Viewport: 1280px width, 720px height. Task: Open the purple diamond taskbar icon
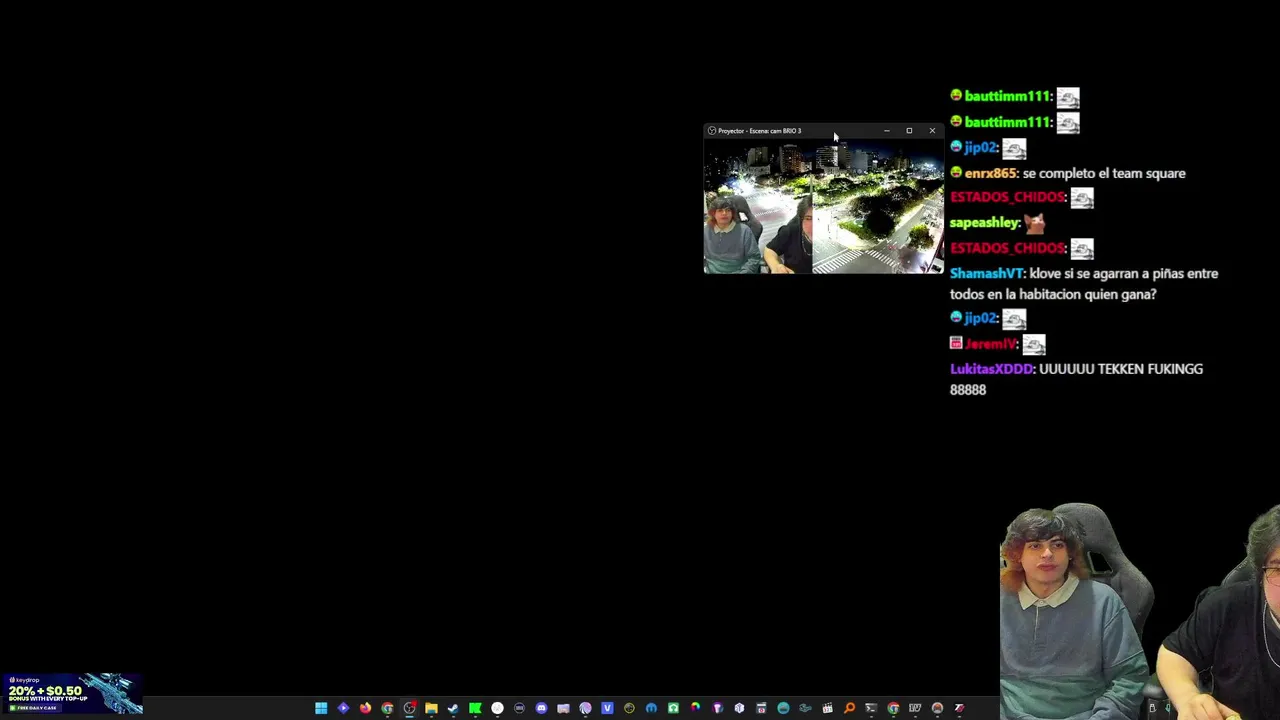click(343, 708)
